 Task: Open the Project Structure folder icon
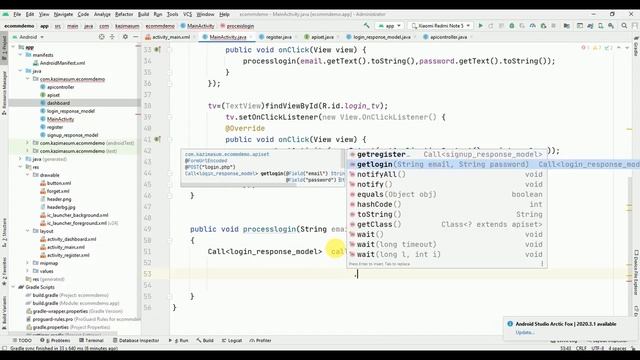567,26
